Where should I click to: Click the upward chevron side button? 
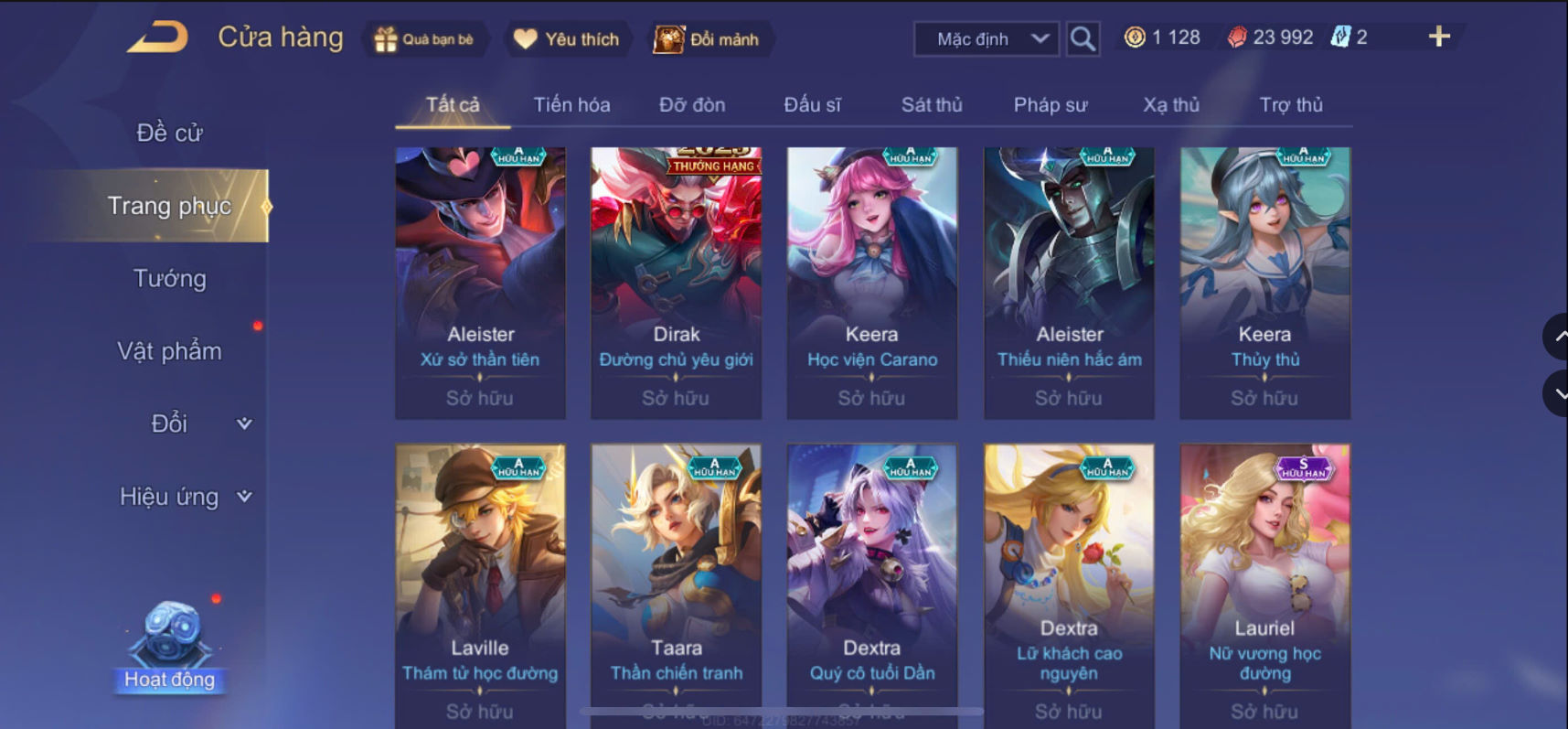point(1558,337)
